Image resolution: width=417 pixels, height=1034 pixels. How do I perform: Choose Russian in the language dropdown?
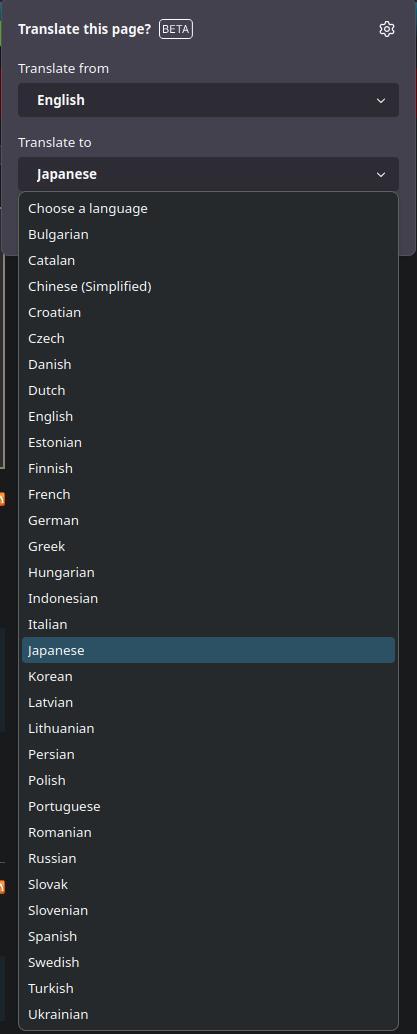[208, 859]
